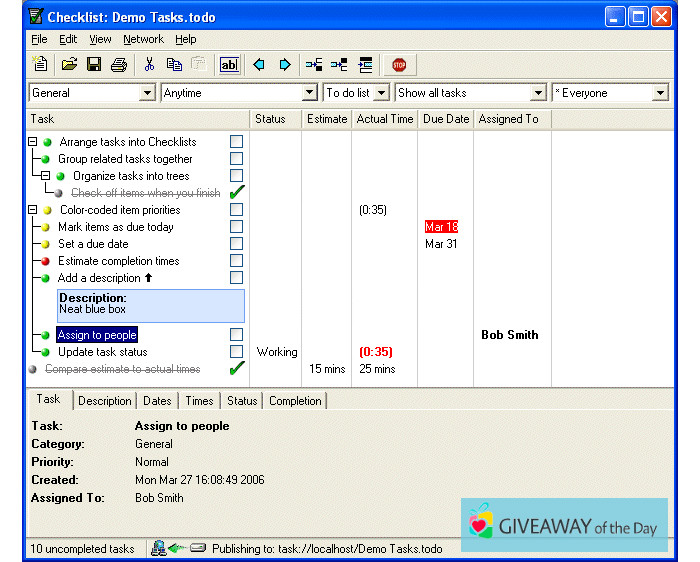
Task: Click the up-arrow icon next to 'Add a description'
Action: pos(149,278)
